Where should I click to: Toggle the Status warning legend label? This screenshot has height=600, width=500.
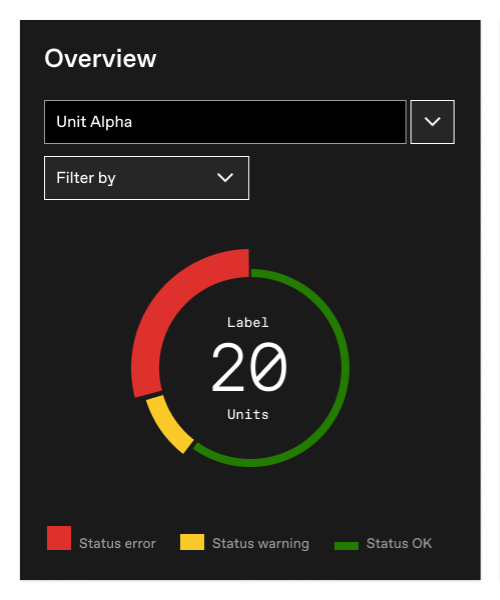click(261, 543)
